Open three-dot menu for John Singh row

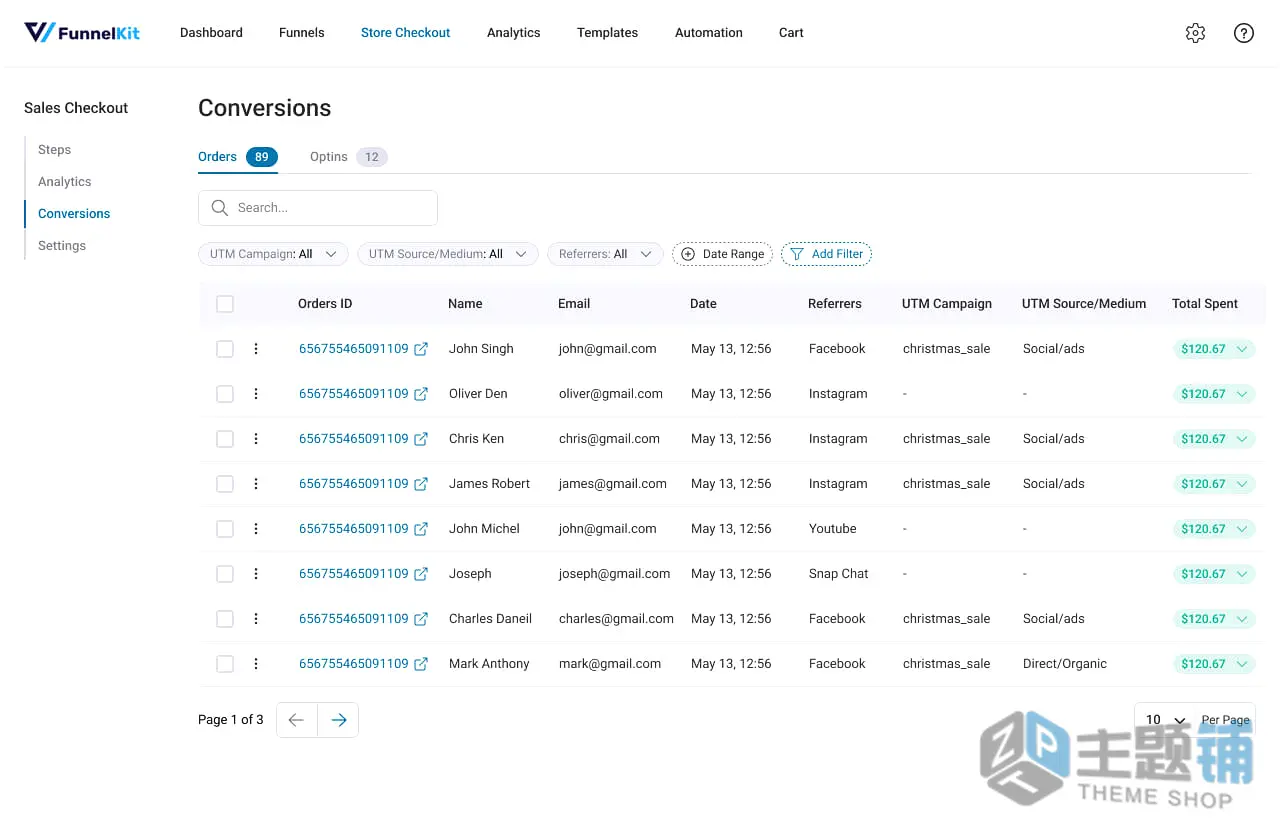(x=256, y=349)
